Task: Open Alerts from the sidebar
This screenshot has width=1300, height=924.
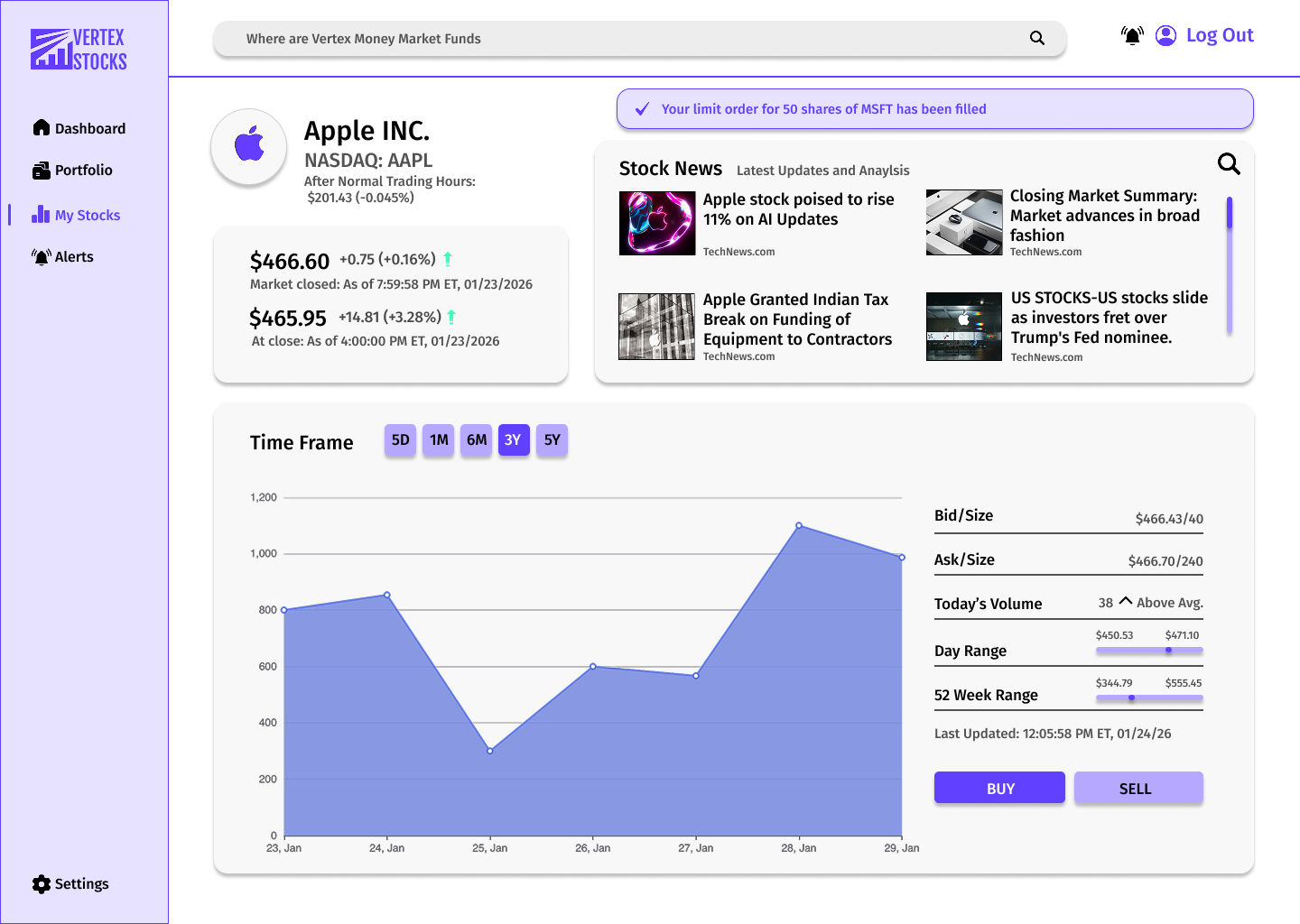Action: [x=63, y=256]
